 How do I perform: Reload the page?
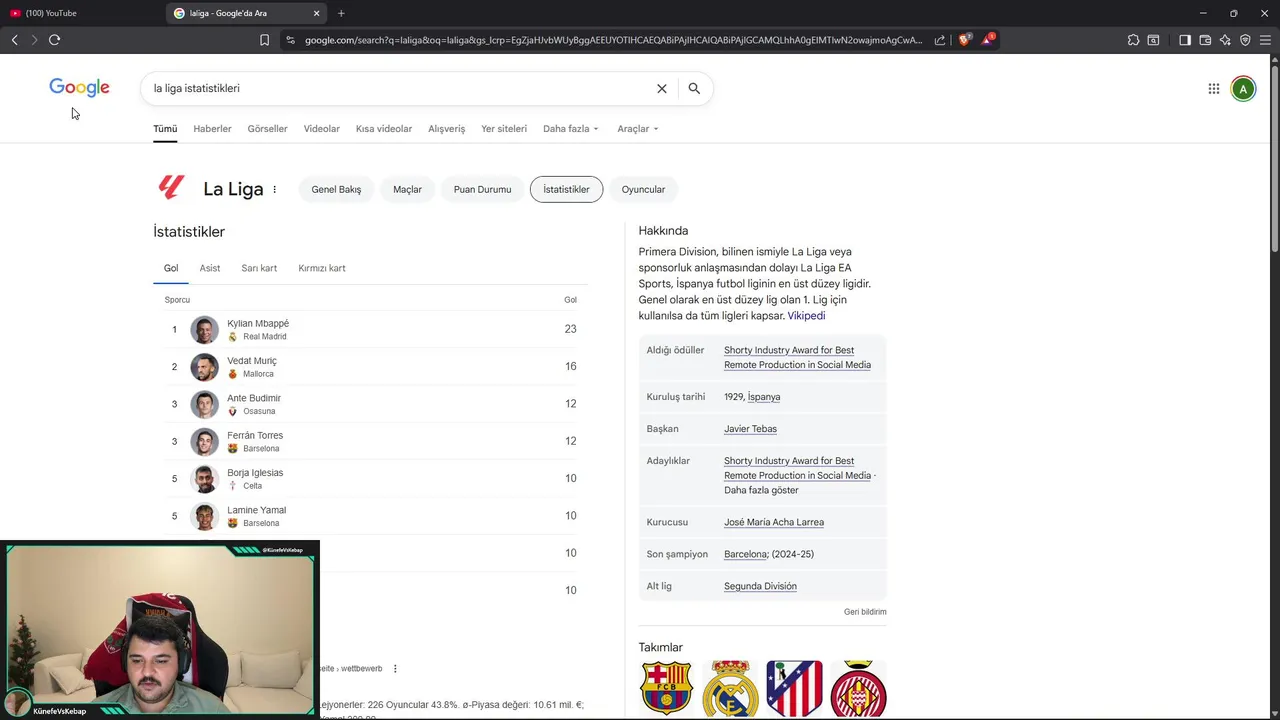point(54,40)
